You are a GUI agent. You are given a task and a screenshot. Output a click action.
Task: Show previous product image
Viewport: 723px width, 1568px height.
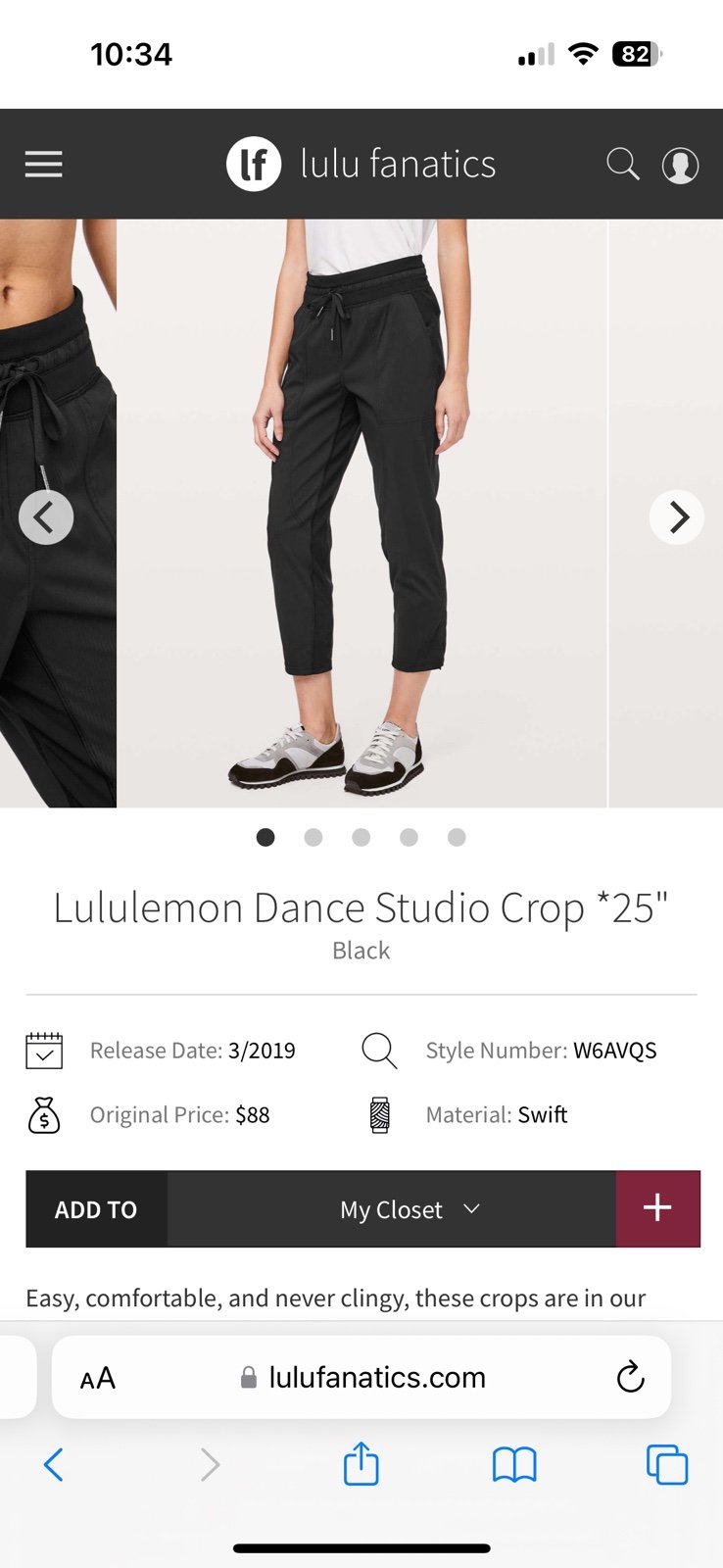(46, 516)
